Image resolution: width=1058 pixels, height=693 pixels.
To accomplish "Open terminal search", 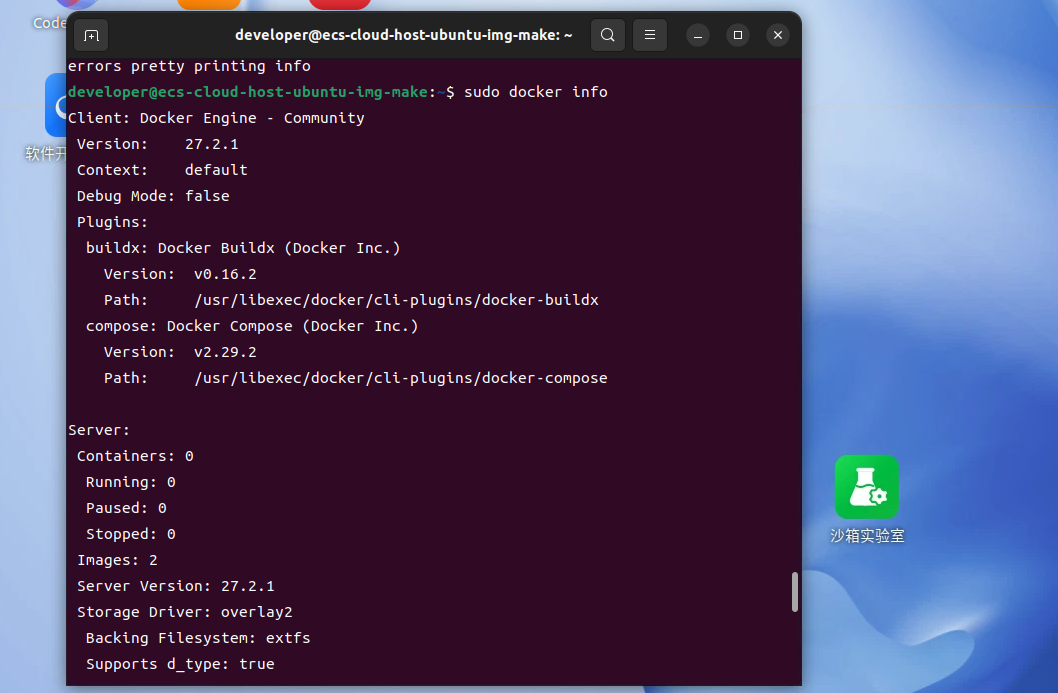I will pos(607,35).
